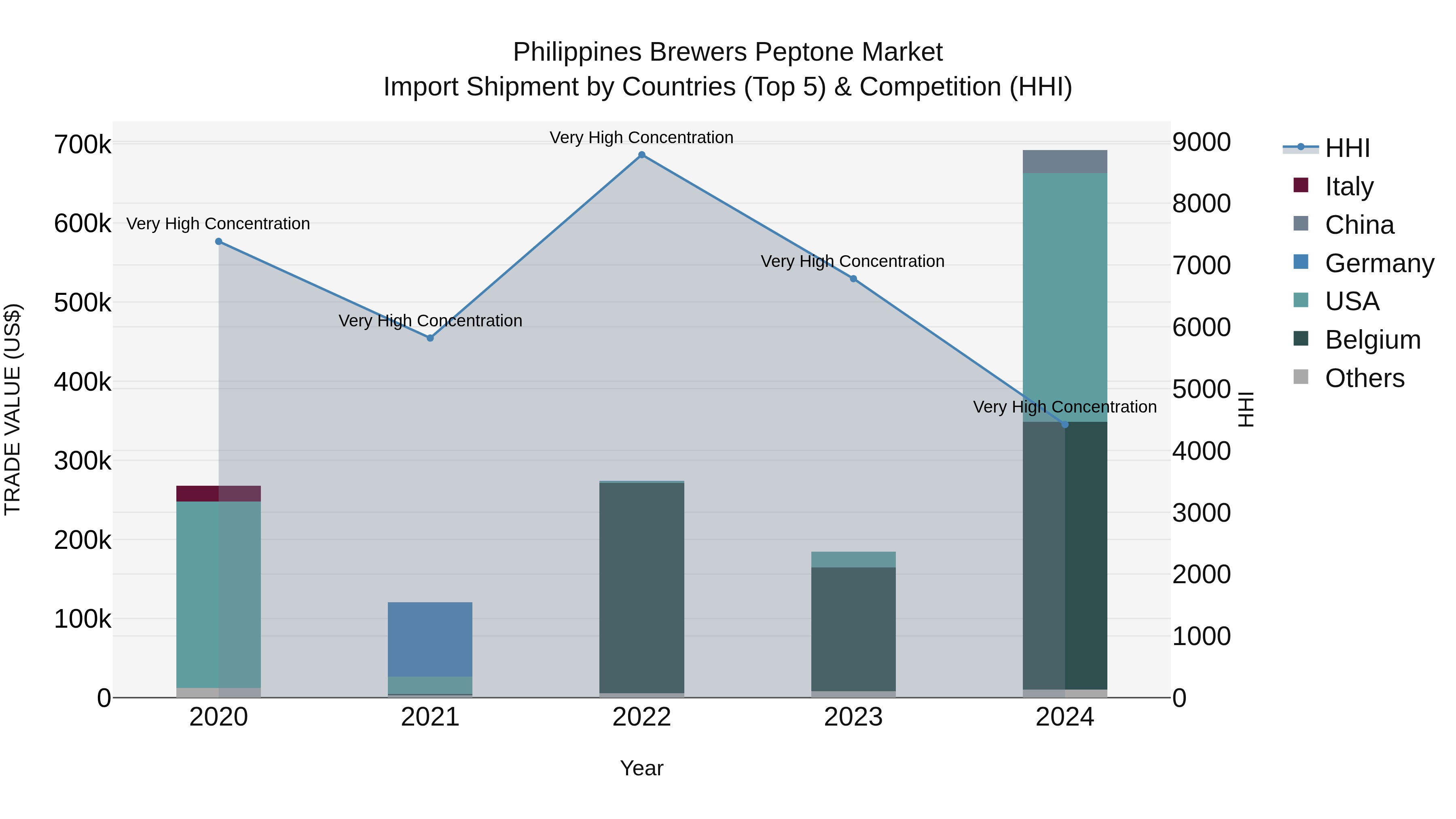The image size is (1456, 819).
Task: Click the 400k left axis tick
Action: click(83, 382)
